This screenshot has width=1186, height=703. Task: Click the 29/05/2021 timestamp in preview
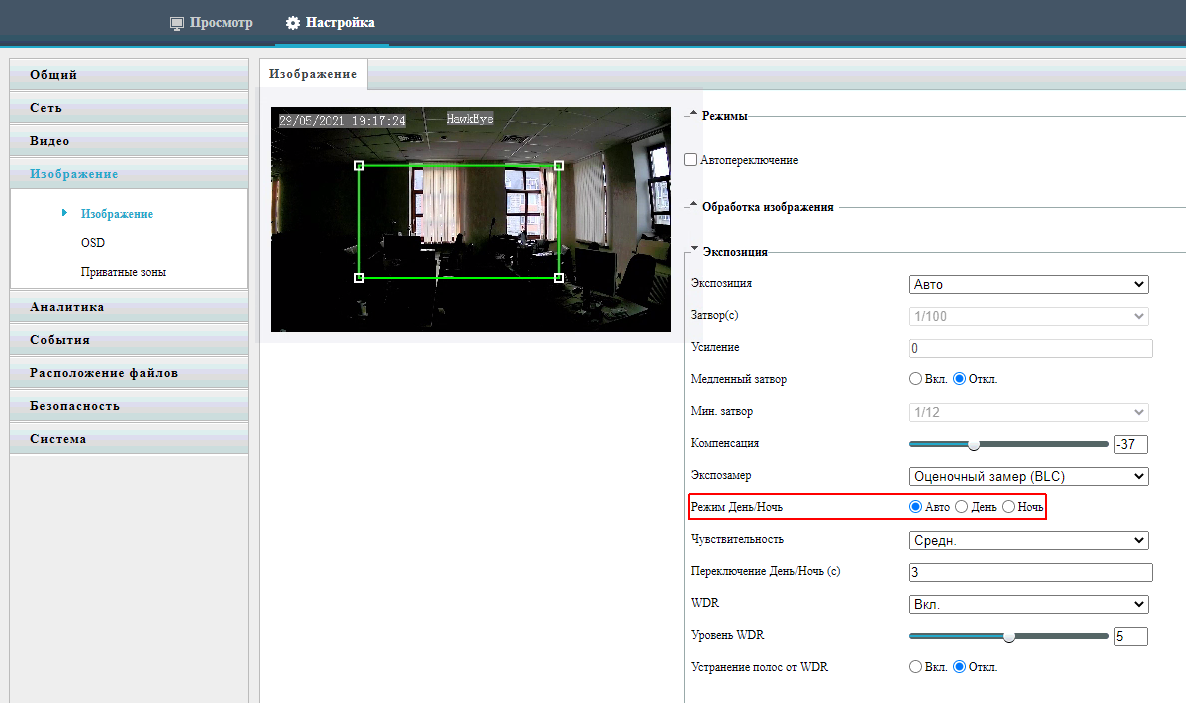tap(342, 120)
